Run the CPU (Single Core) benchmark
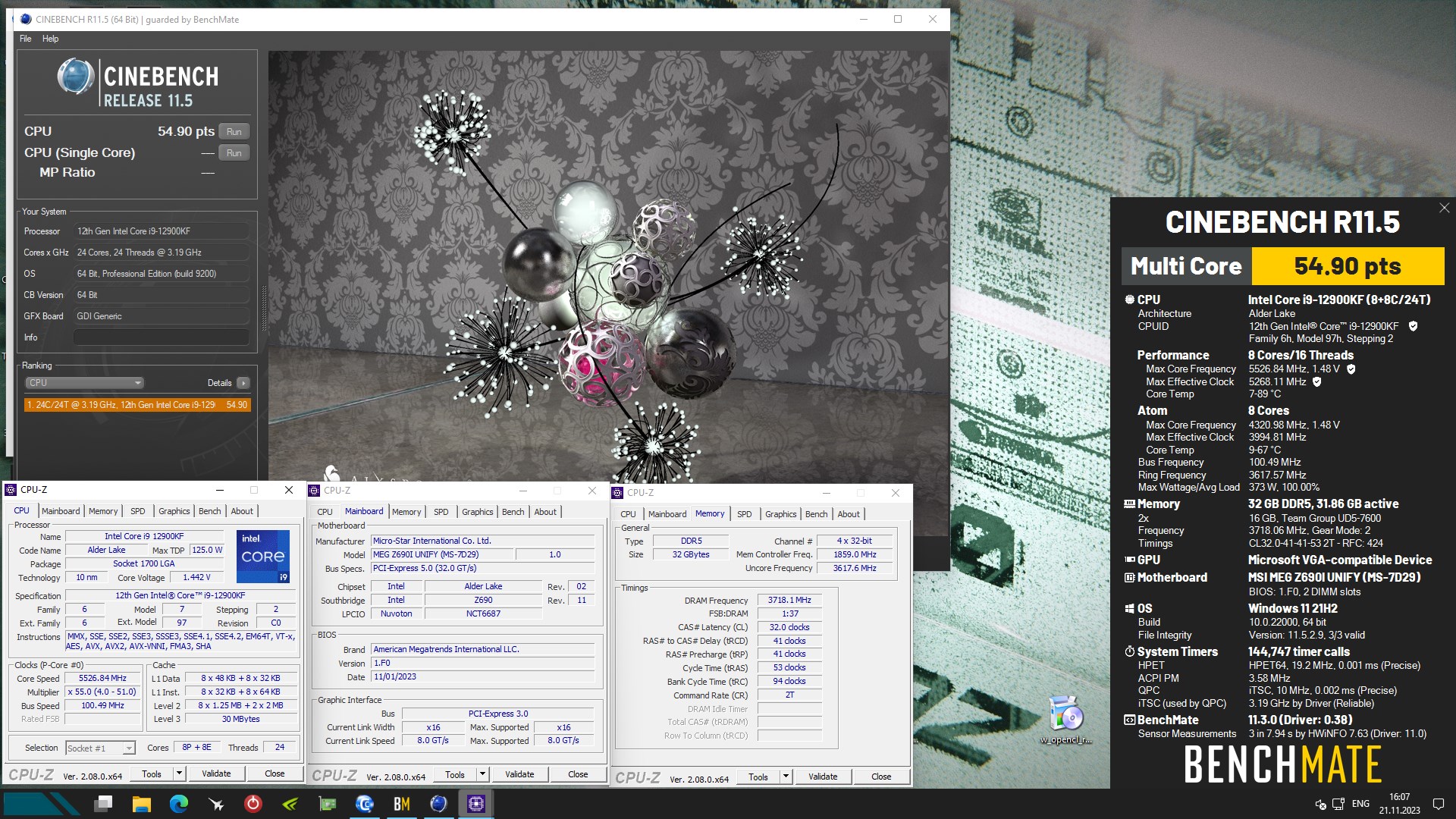Image resolution: width=1456 pixels, height=819 pixels. (234, 153)
